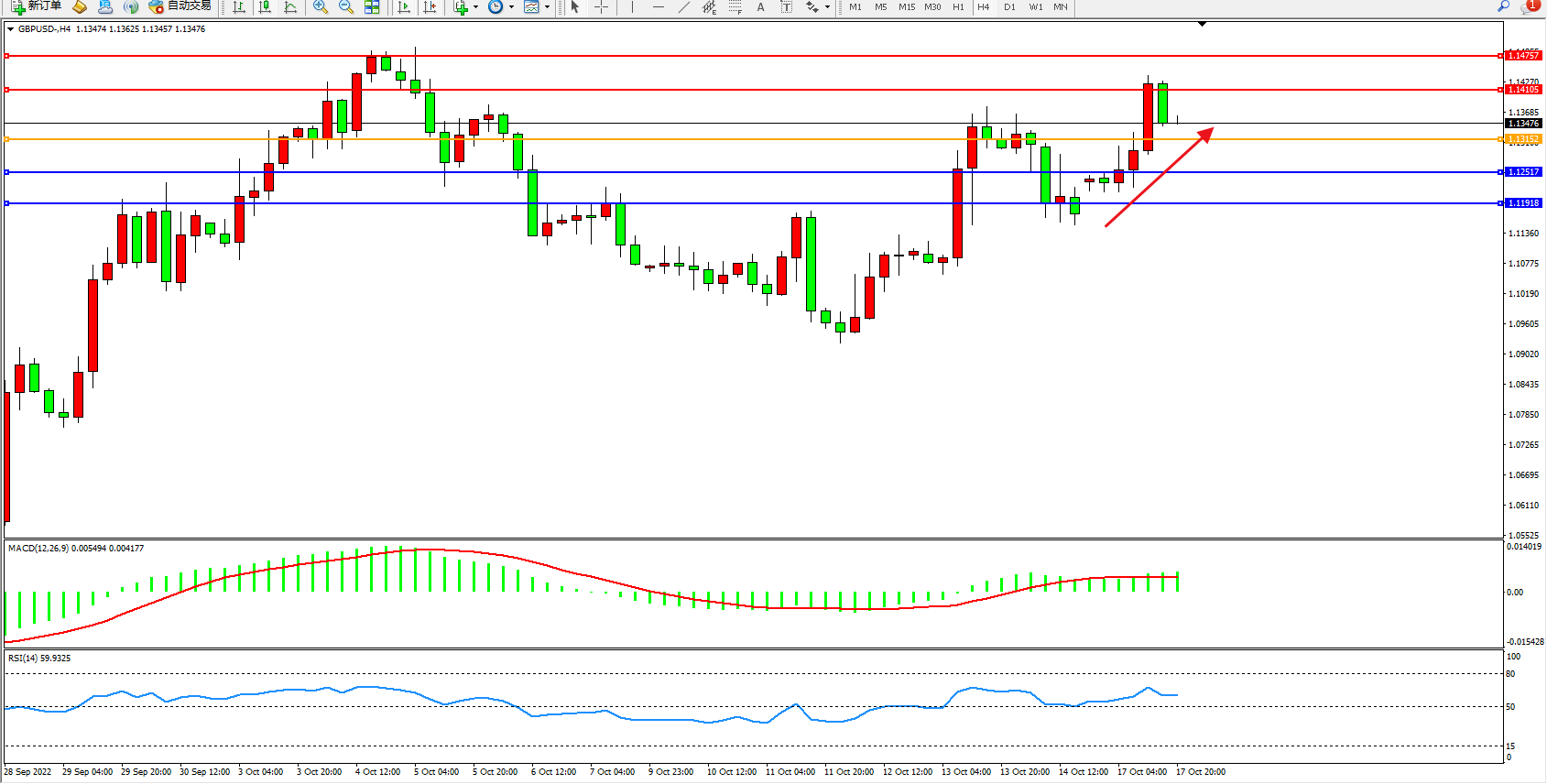Click the M15 timeframe button

[x=907, y=6]
